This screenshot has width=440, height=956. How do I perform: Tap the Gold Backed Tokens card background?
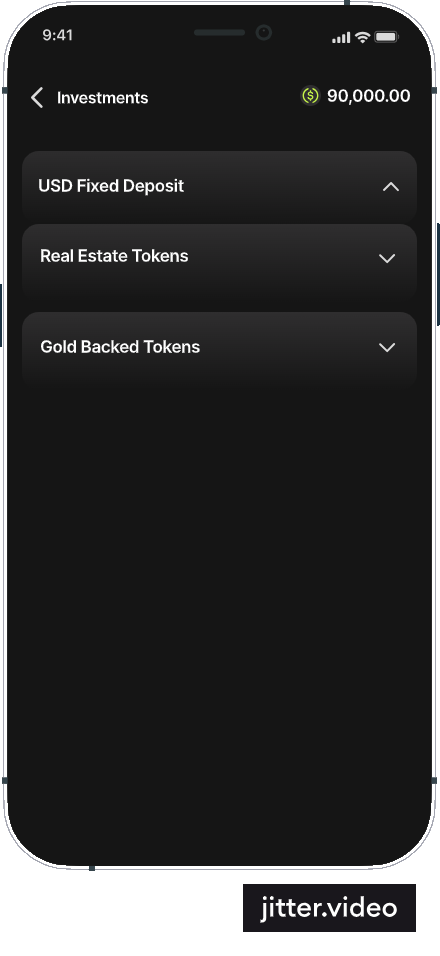(219, 348)
